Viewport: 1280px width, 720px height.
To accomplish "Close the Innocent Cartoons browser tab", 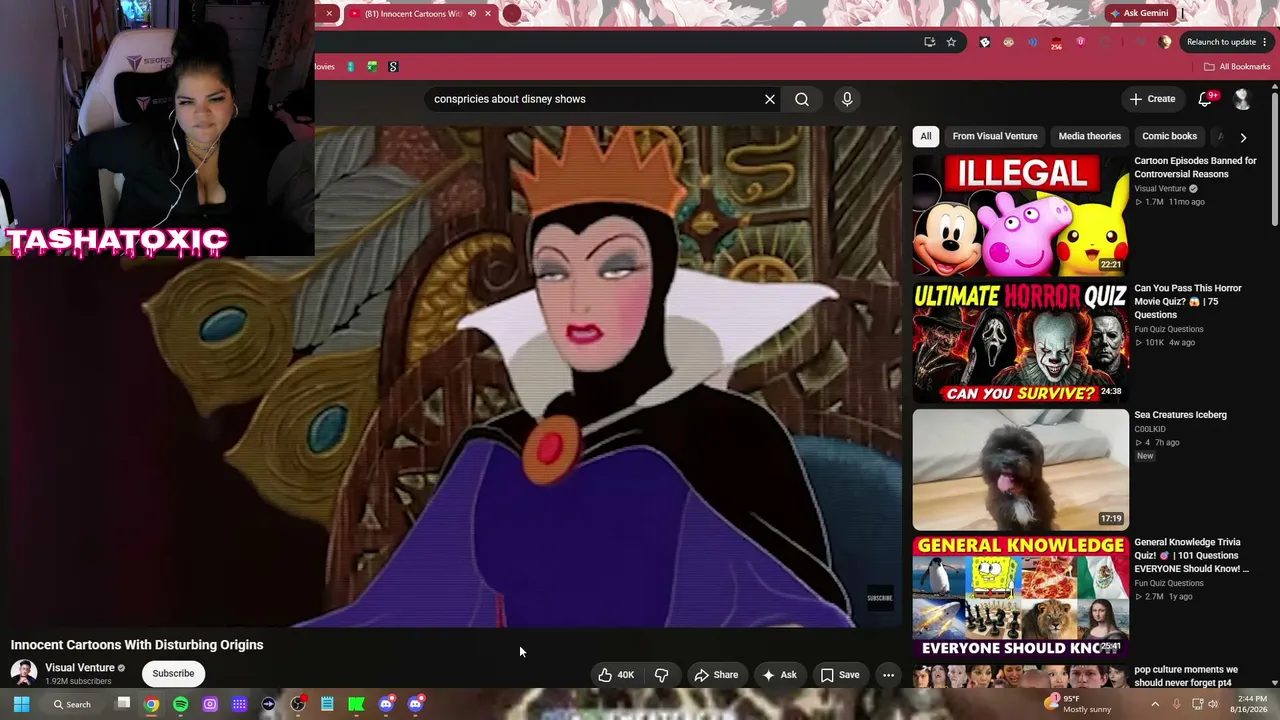I will click(488, 14).
